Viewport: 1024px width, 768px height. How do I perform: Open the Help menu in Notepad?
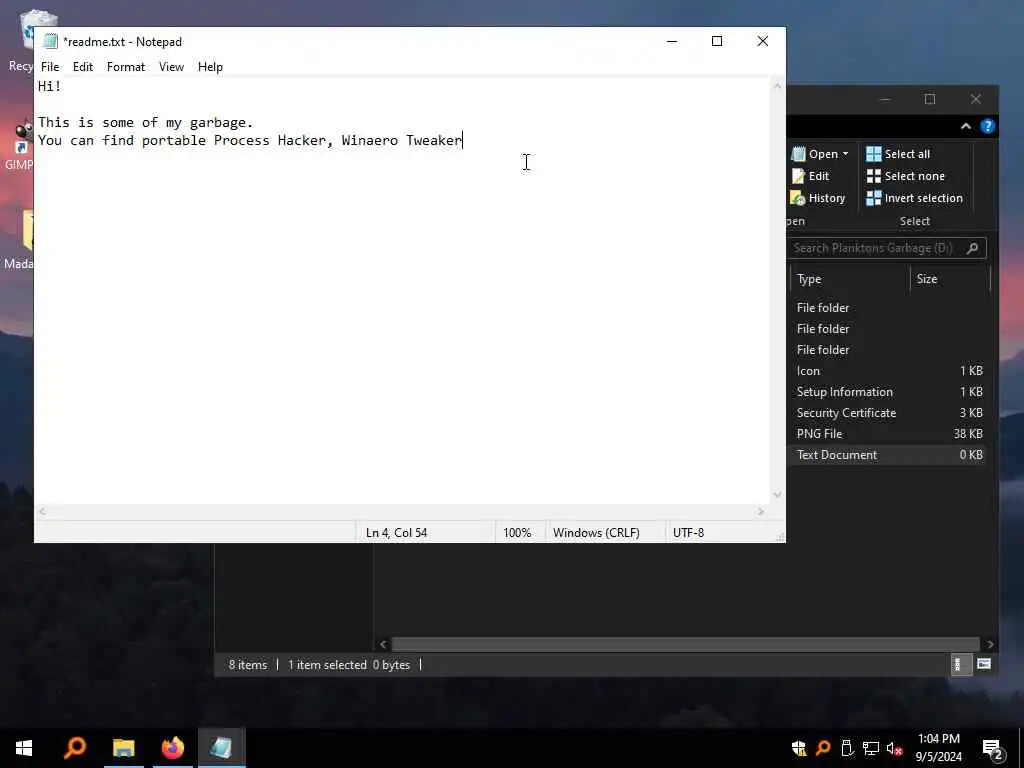[x=210, y=67]
